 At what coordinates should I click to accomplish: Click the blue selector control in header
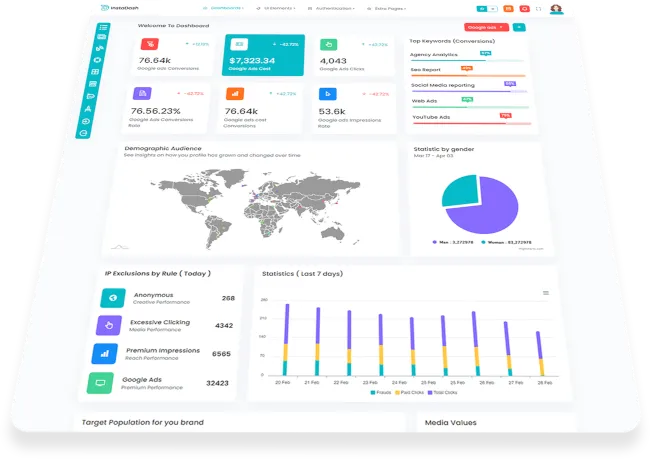(487, 9)
